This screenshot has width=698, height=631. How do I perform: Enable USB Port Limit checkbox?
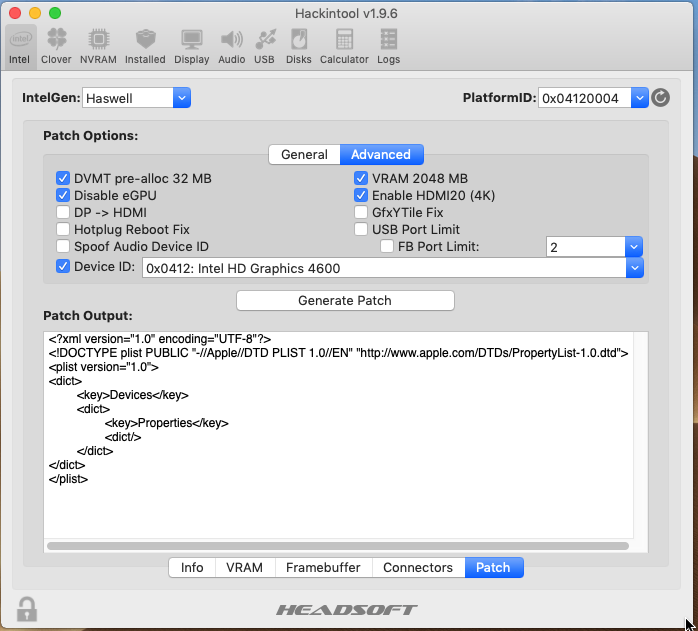click(361, 229)
